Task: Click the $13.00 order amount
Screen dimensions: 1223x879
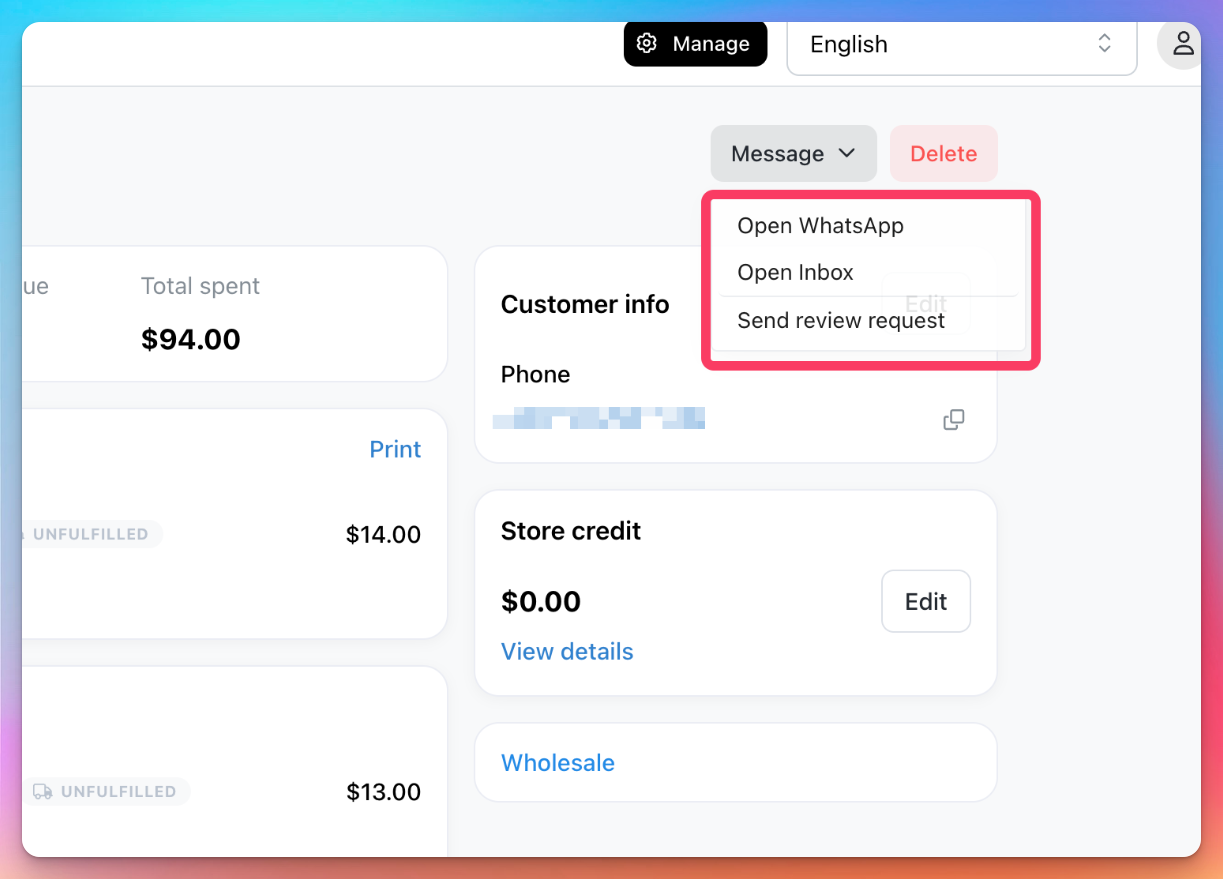Action: (x=384, y=793)
